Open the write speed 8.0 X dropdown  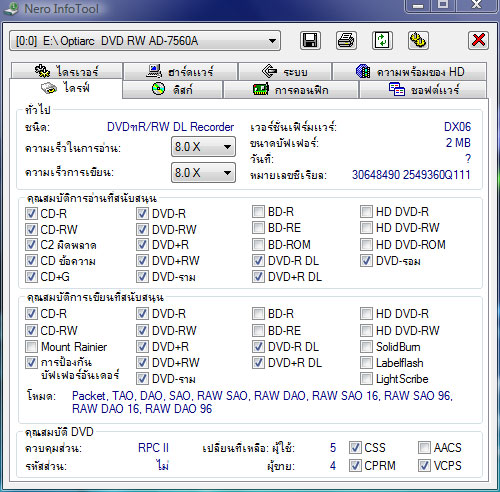(x=203, y=173)
